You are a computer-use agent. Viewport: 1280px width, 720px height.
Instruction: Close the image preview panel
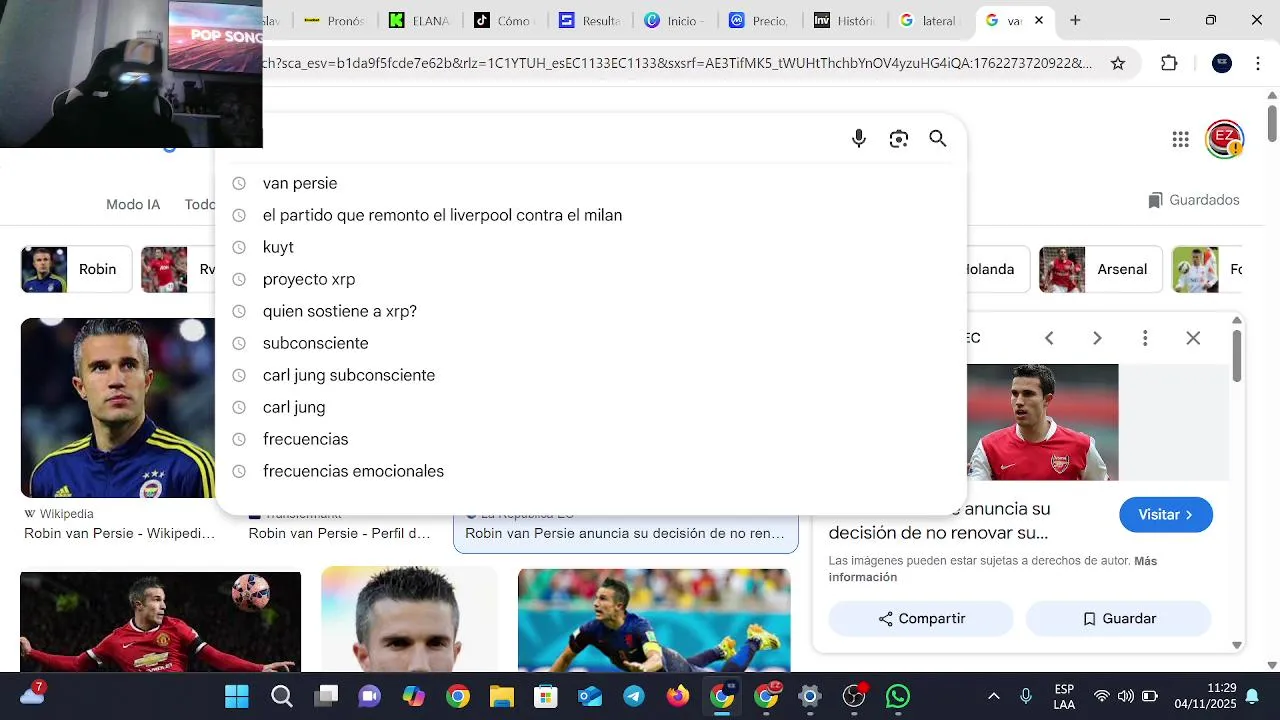tap(1193, 338)
